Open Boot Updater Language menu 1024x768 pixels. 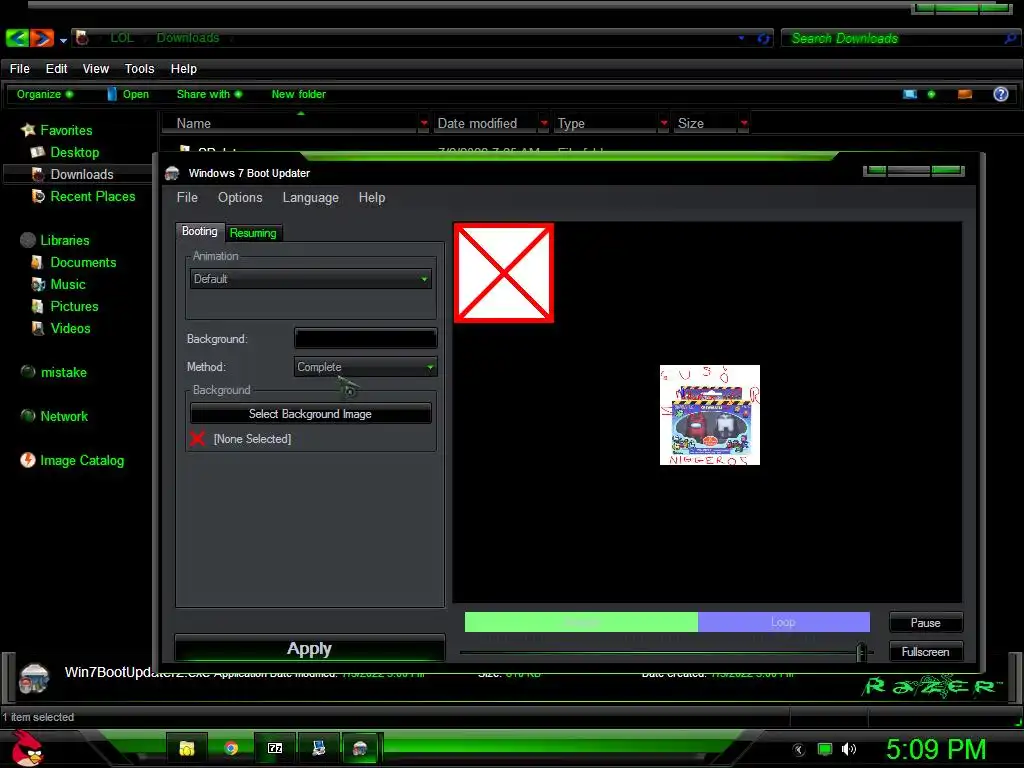coord(310,197)
